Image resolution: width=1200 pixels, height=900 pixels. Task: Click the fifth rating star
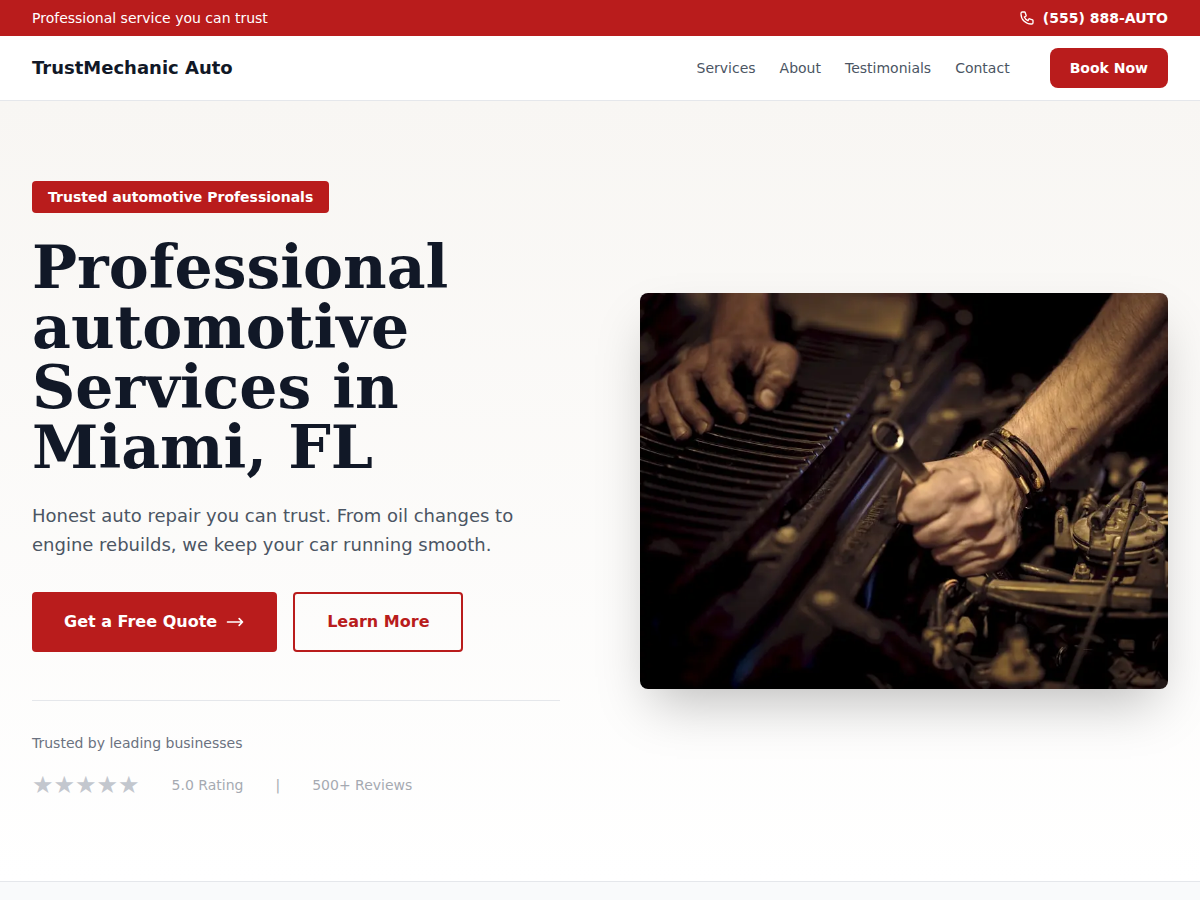(x=129, y=785)
